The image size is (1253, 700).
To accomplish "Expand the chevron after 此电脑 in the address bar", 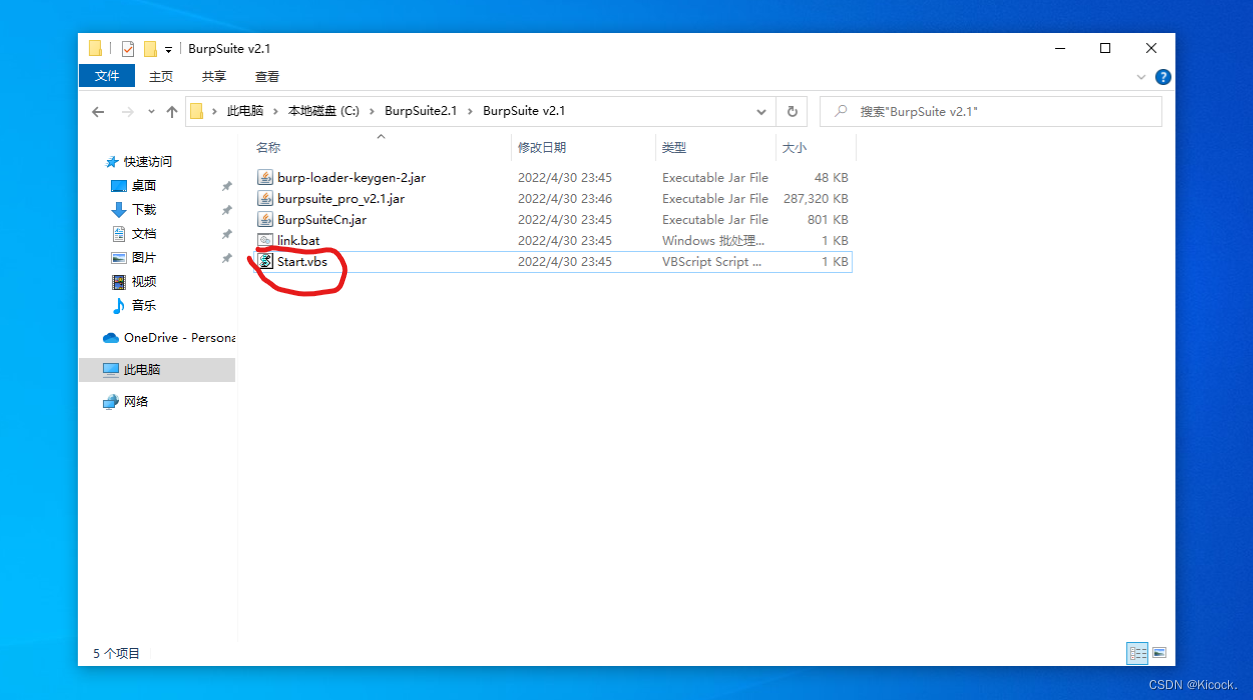I will (x=276, y=111).
